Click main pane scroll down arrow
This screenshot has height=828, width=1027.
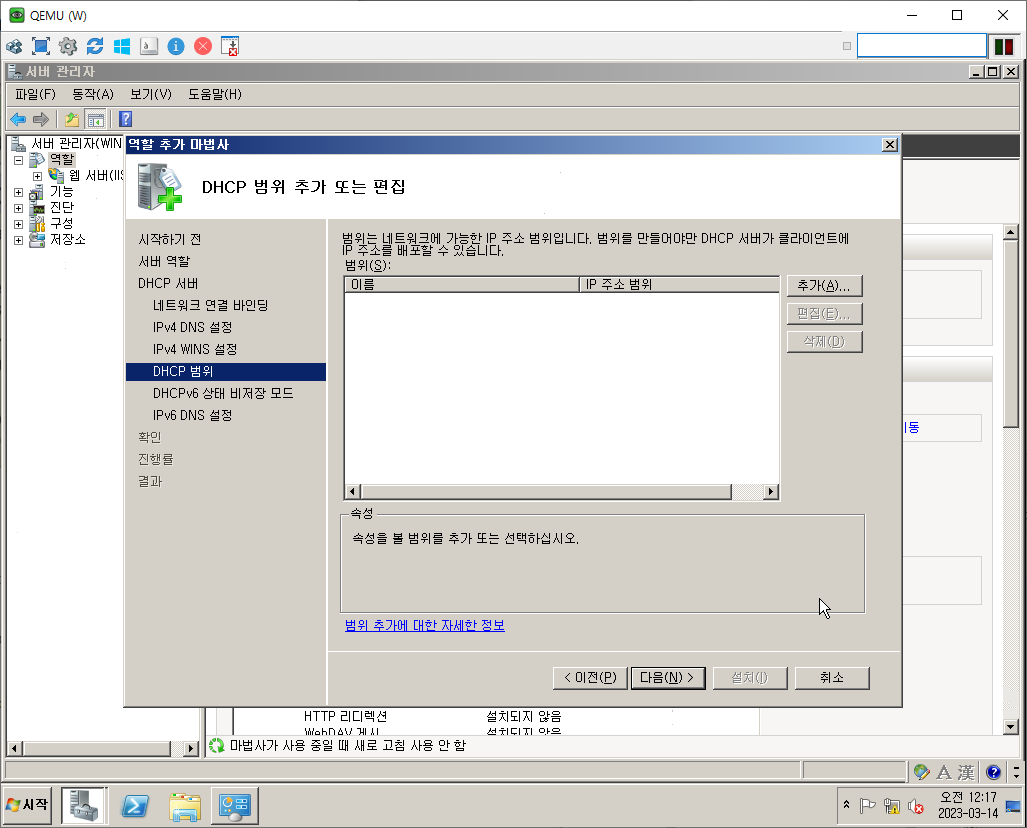point(1010,726)
